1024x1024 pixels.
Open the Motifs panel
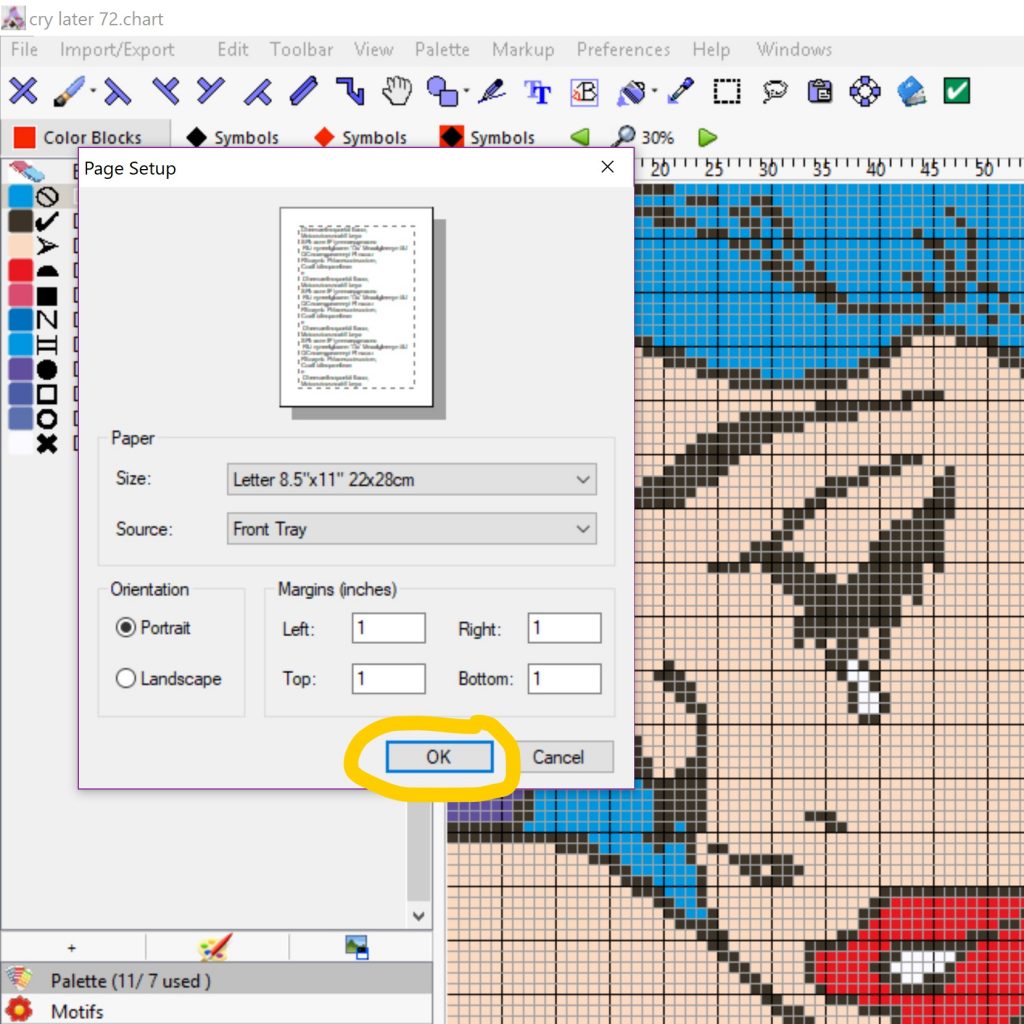(x=216, y=1010)
